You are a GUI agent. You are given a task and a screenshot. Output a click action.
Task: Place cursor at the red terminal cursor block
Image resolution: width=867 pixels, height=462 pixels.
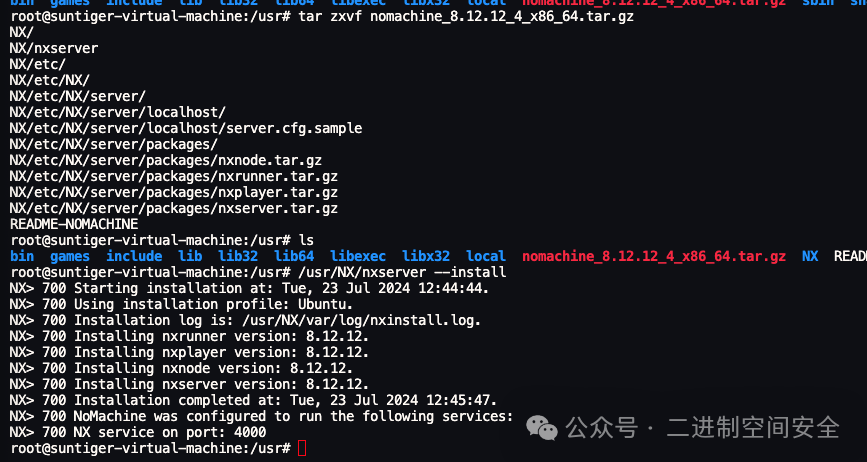[302, 448]
